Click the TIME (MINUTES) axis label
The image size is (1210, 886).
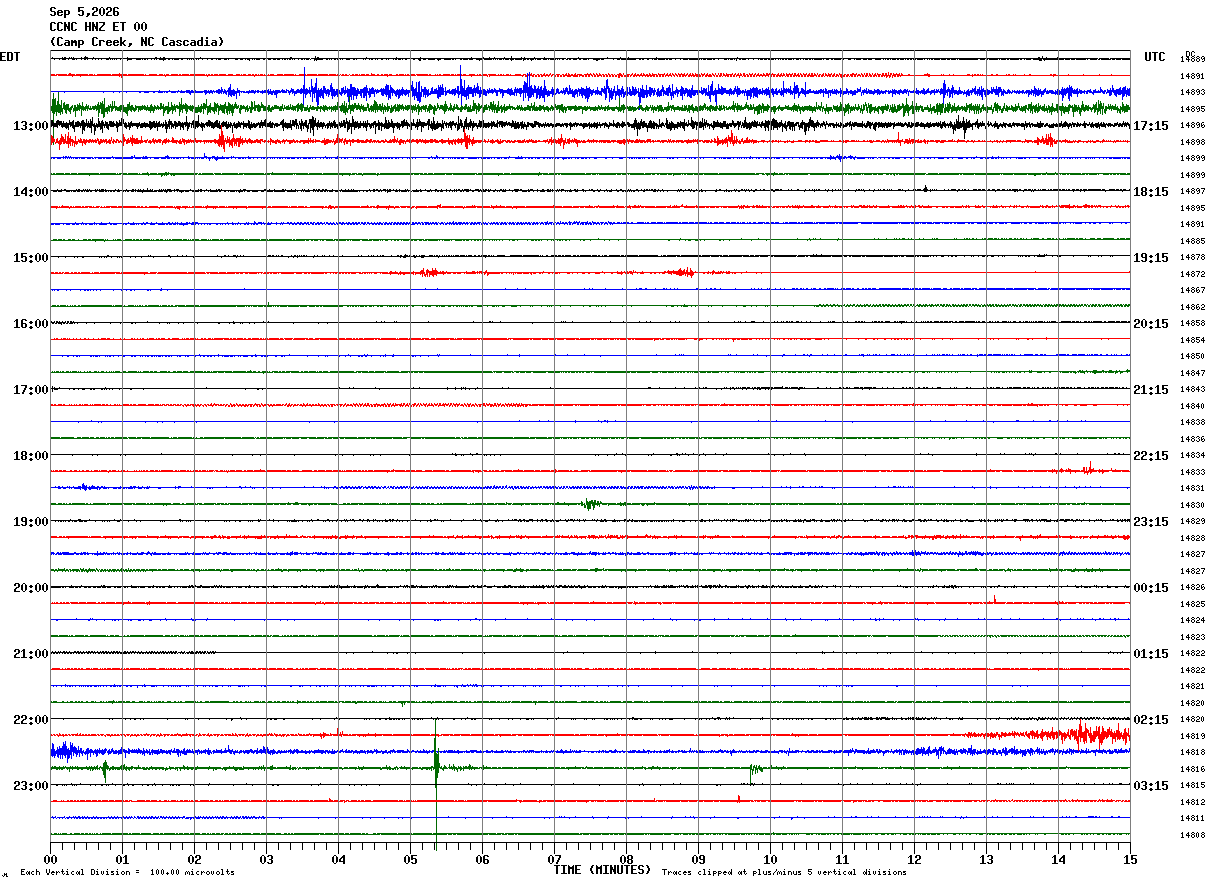(x=601, y=870)
